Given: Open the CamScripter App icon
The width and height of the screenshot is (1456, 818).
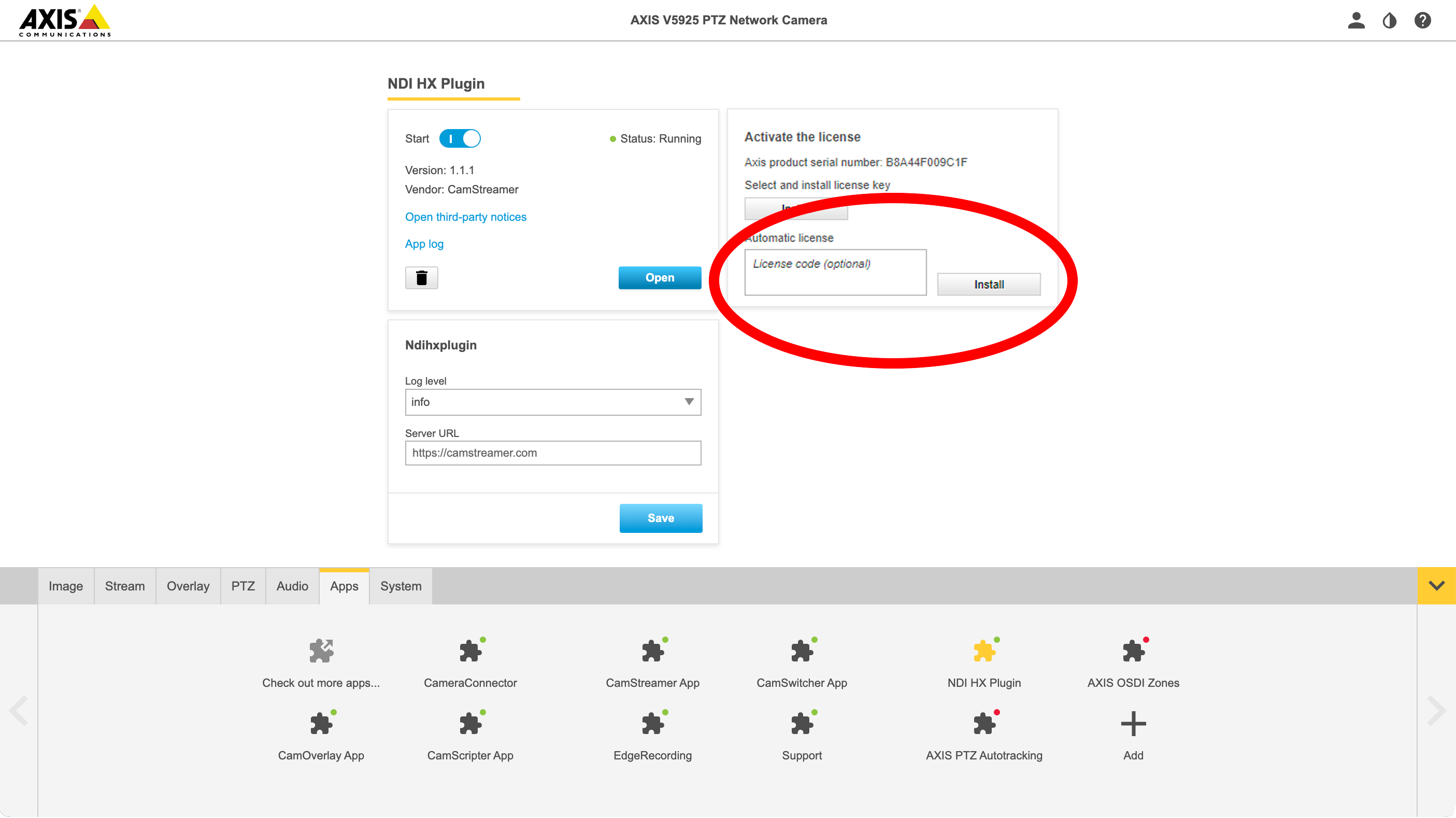Looking at the screenshot, I should pyautogui.click(x=470, y=724).
